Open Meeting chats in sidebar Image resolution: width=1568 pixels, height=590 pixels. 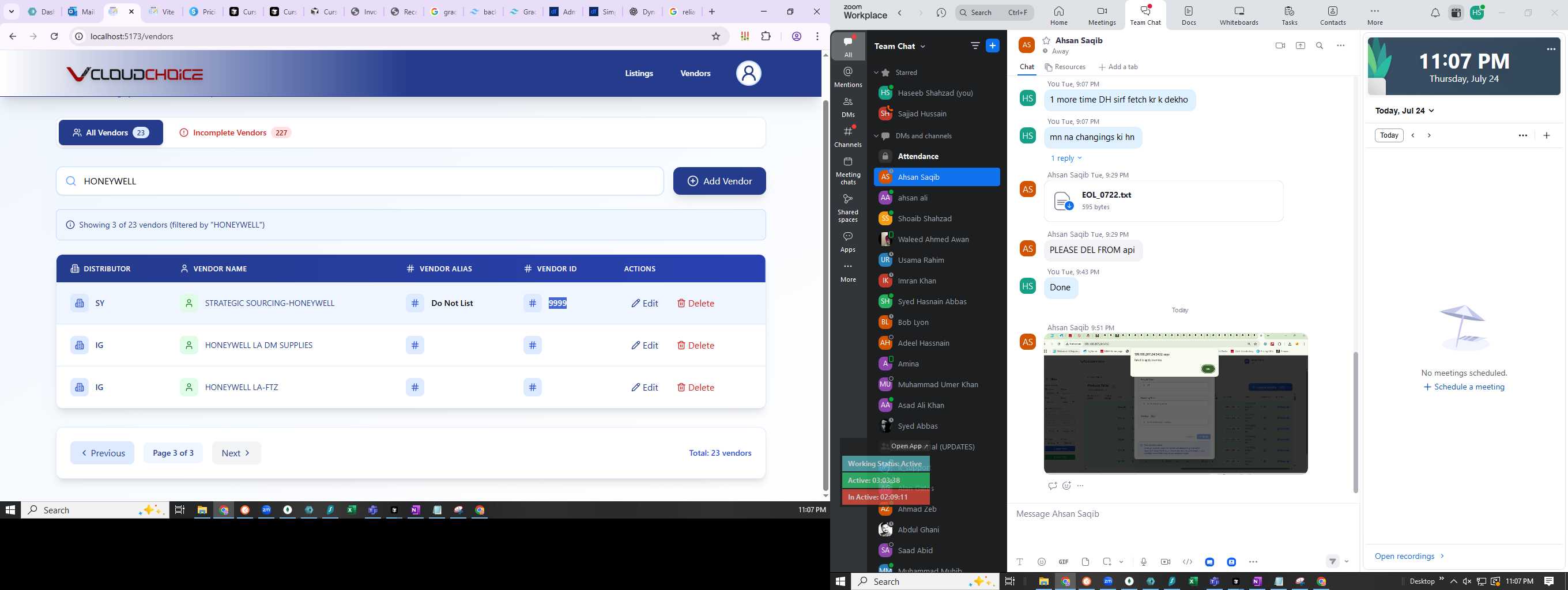point(848,171)
